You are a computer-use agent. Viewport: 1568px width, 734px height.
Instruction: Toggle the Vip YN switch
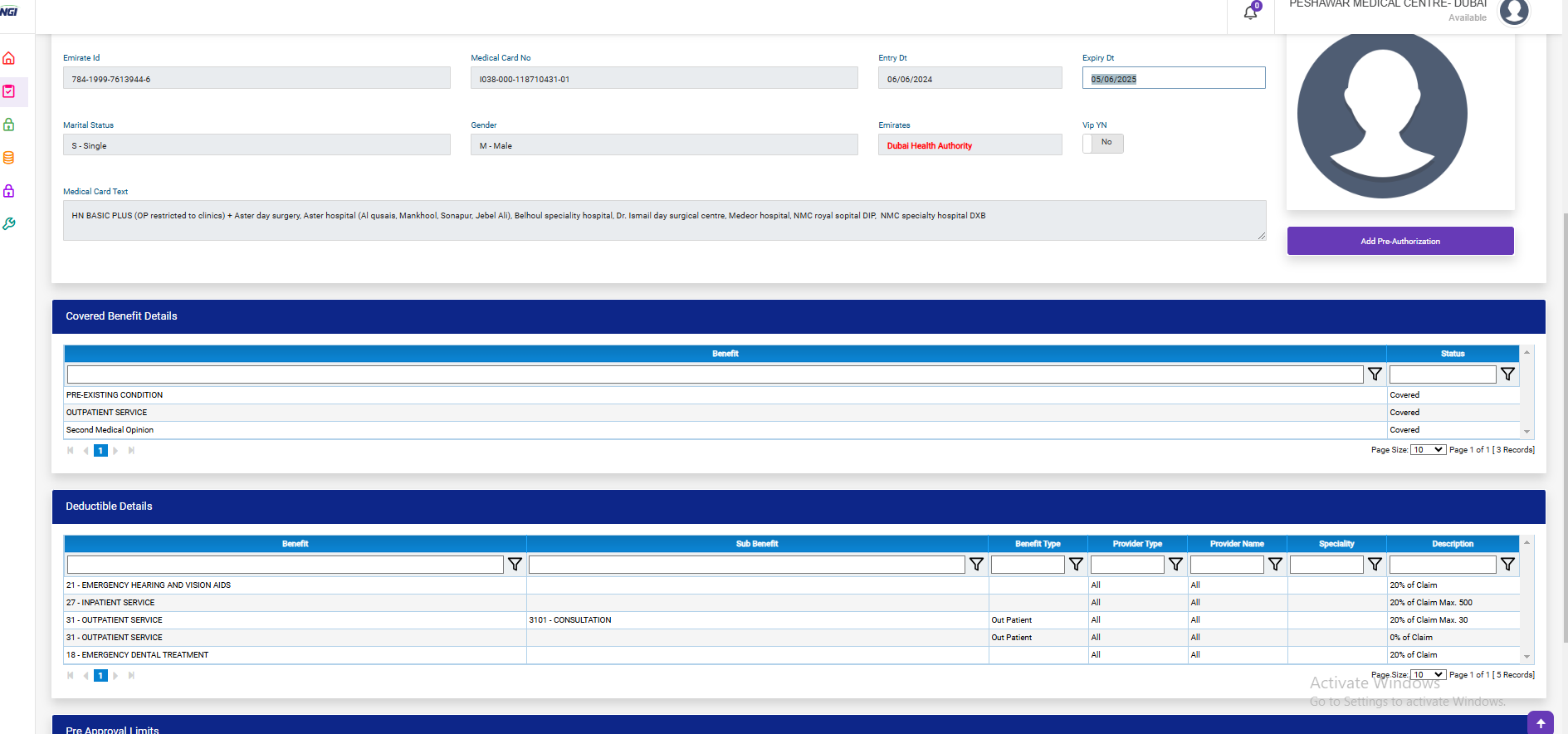1102,144
